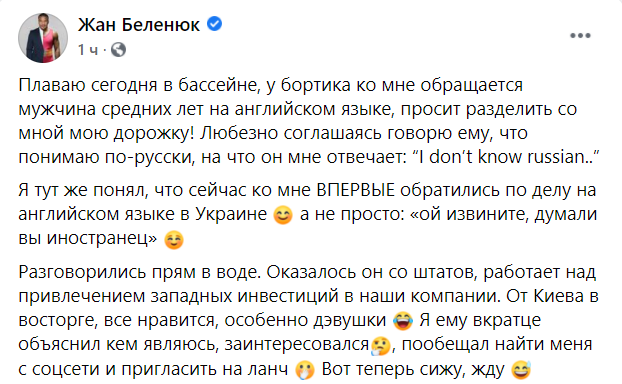Click the relieved emoji after "иностранец»"
This screenshot has height=384, width=622.
[174, 240]
